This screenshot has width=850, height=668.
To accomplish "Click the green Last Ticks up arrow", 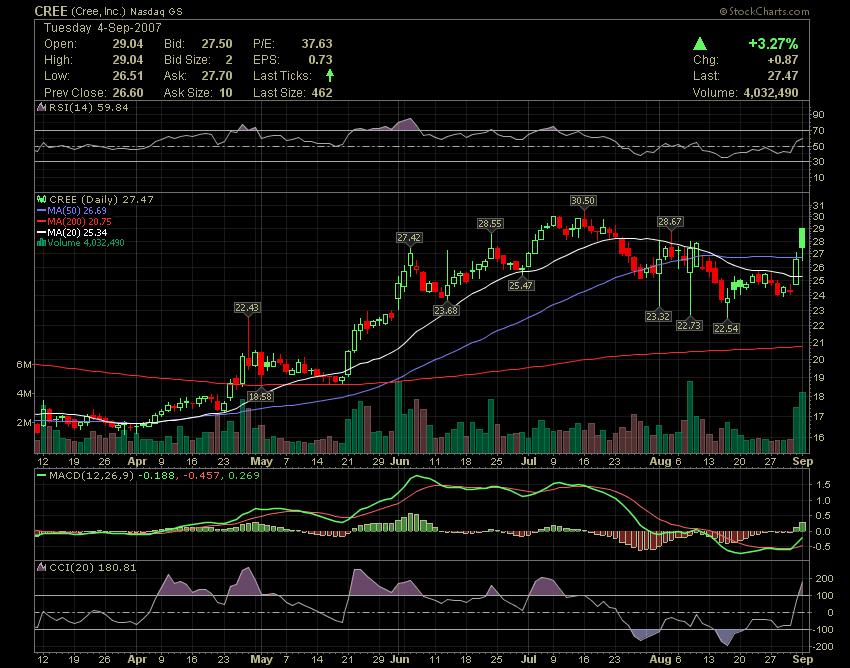I will [330, 75].
